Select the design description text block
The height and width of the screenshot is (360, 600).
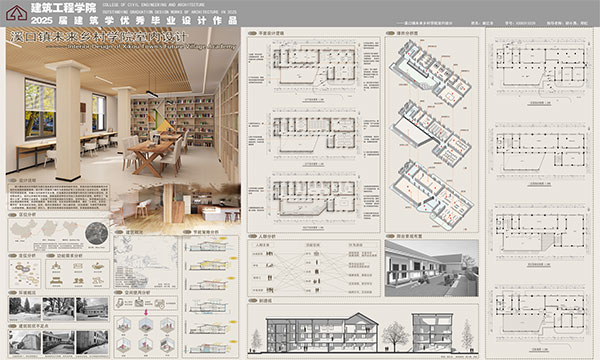point(59,197)
